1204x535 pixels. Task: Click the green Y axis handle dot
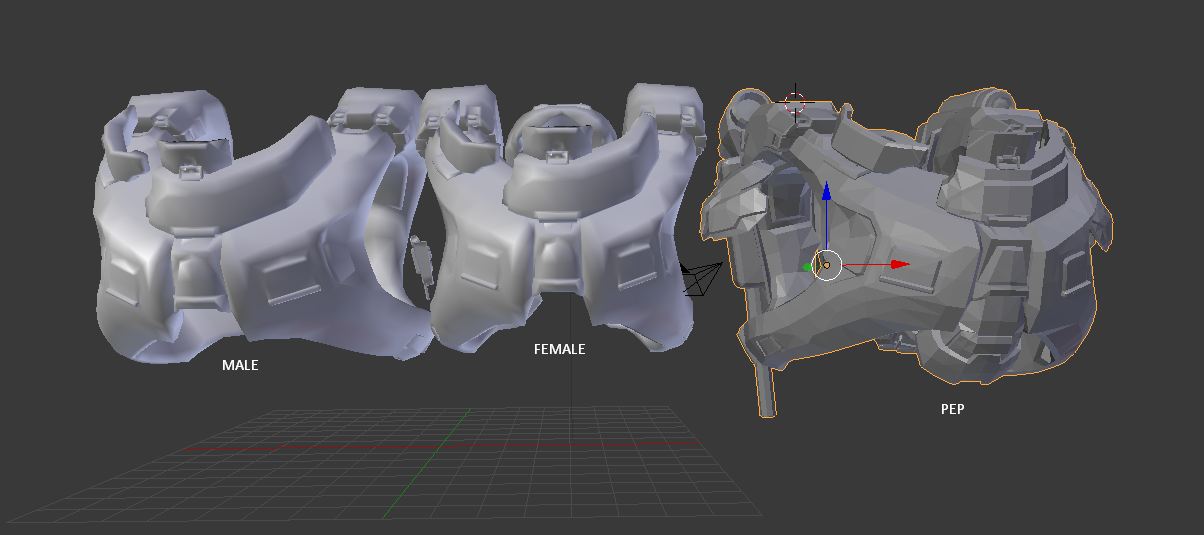[x=808, y=267]
